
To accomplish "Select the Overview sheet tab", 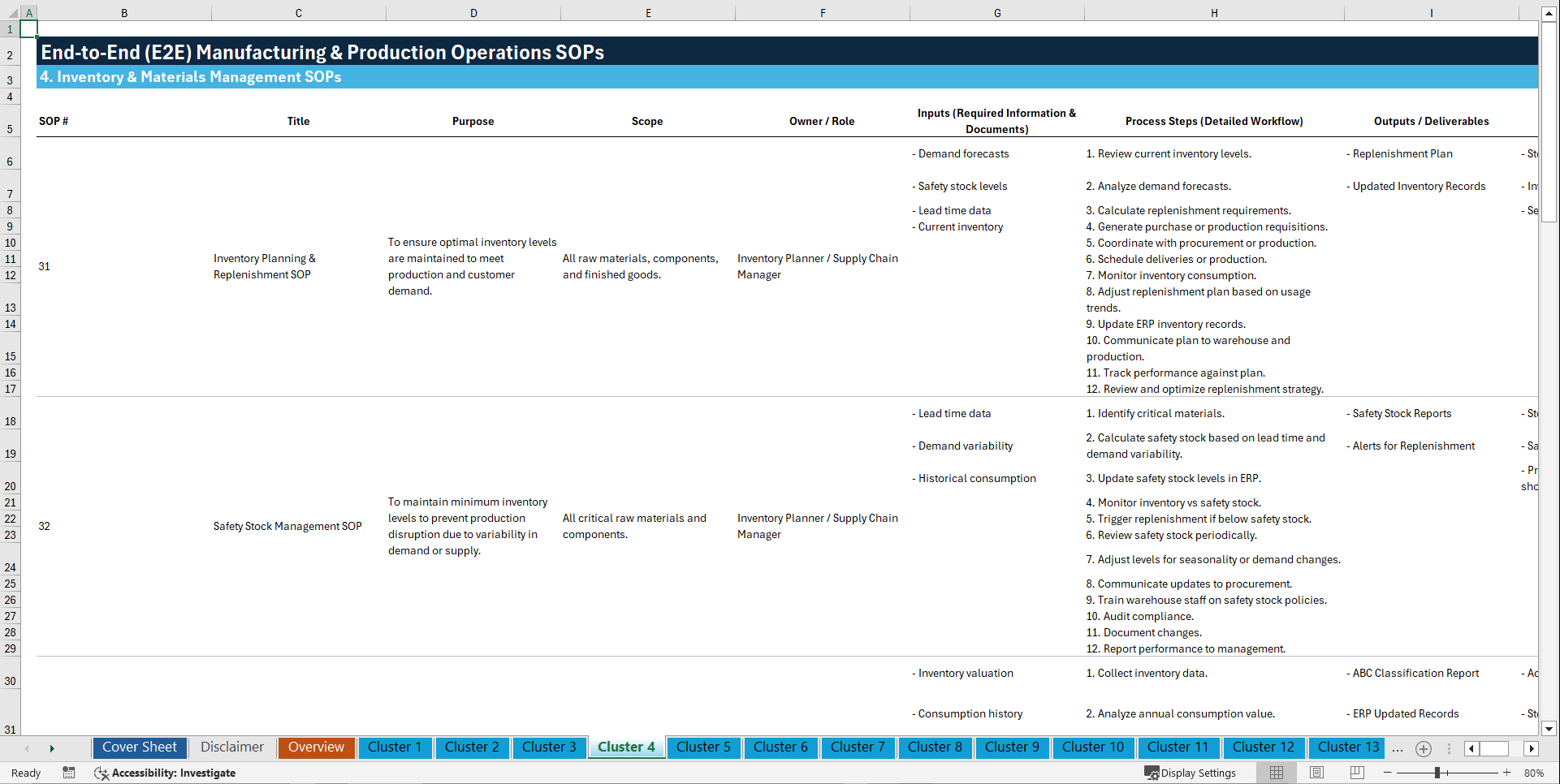I will (x=316, y=747).
